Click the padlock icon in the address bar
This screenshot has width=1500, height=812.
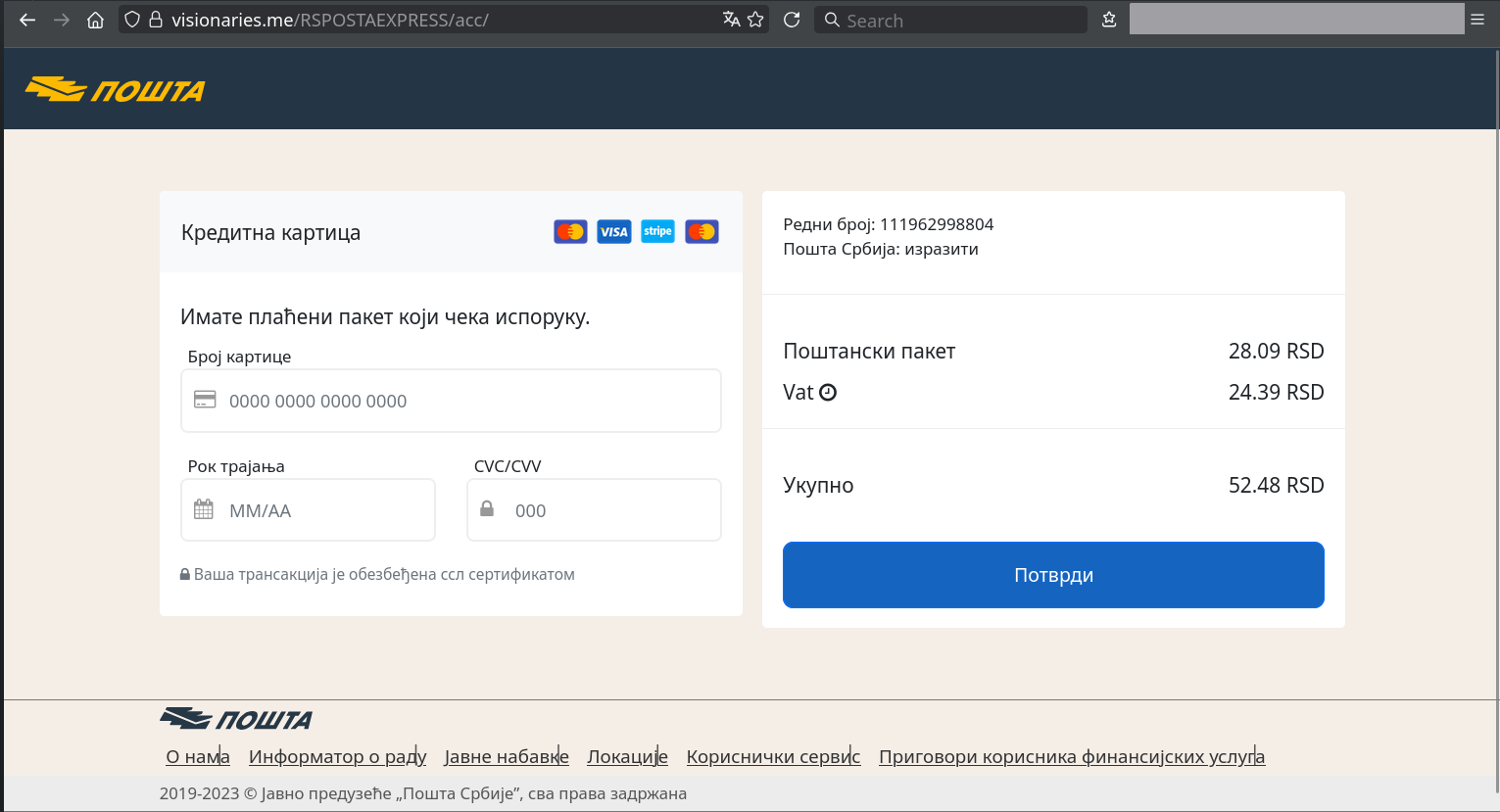pyautogui.click(x=155, y=20)
